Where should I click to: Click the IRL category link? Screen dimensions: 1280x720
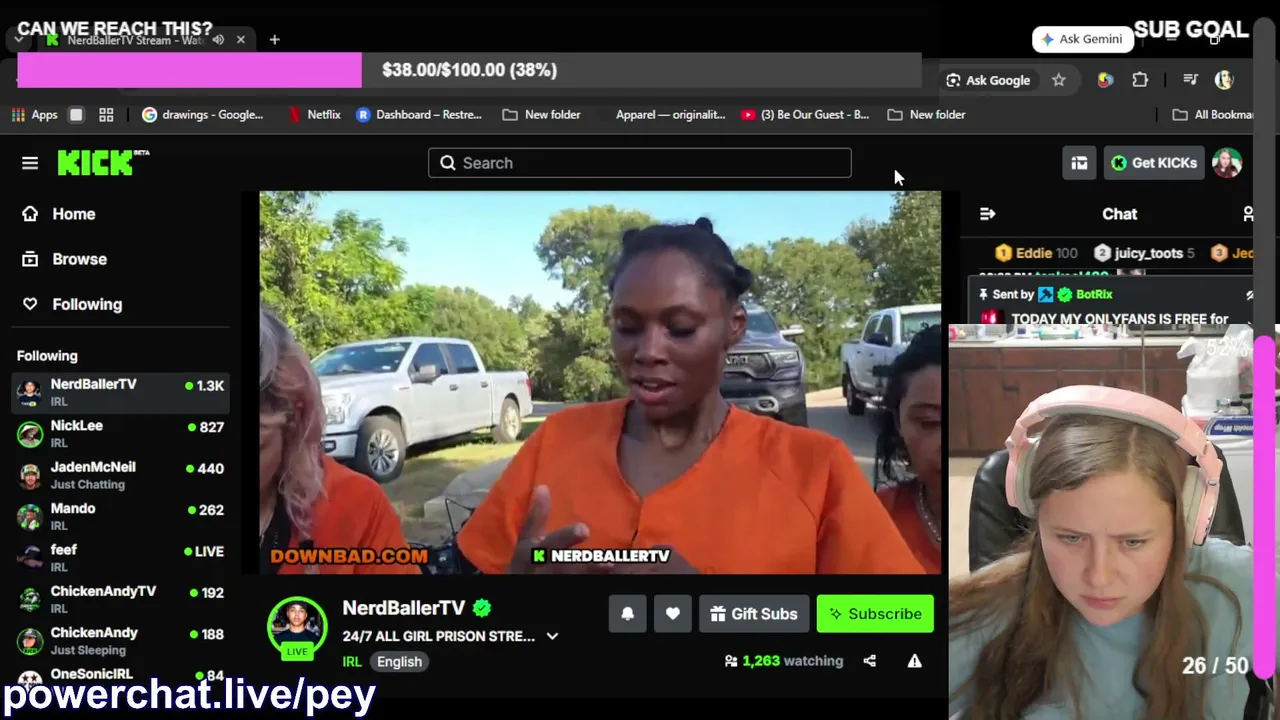(x=352, y=662)
